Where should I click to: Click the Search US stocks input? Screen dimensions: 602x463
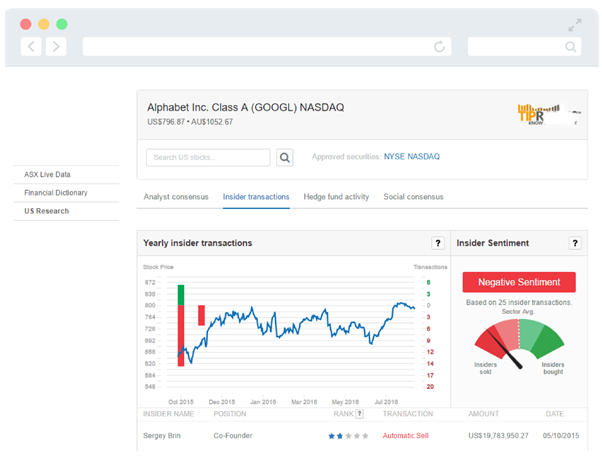pos(208,157)
